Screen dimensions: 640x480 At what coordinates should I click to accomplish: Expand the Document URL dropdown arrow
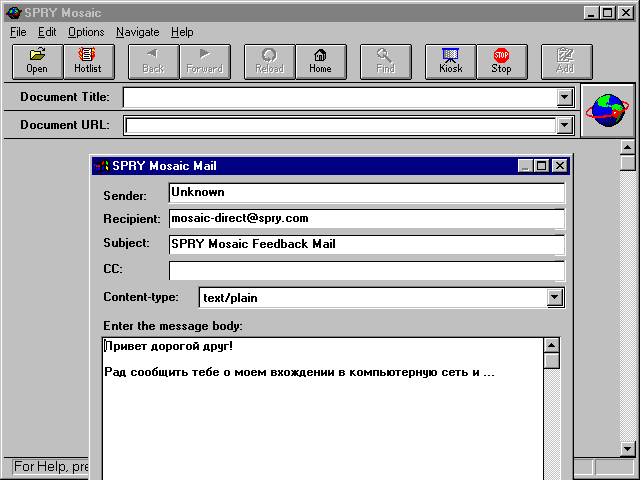click(565, 126)
